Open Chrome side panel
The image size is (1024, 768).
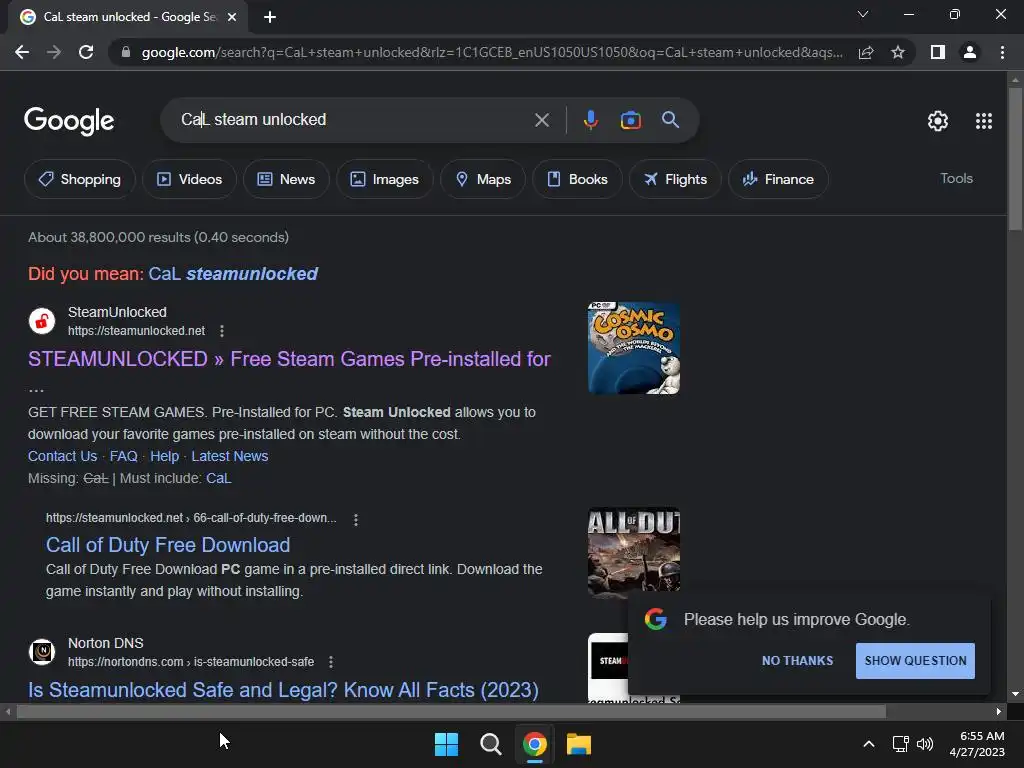[x=938, y=52]
